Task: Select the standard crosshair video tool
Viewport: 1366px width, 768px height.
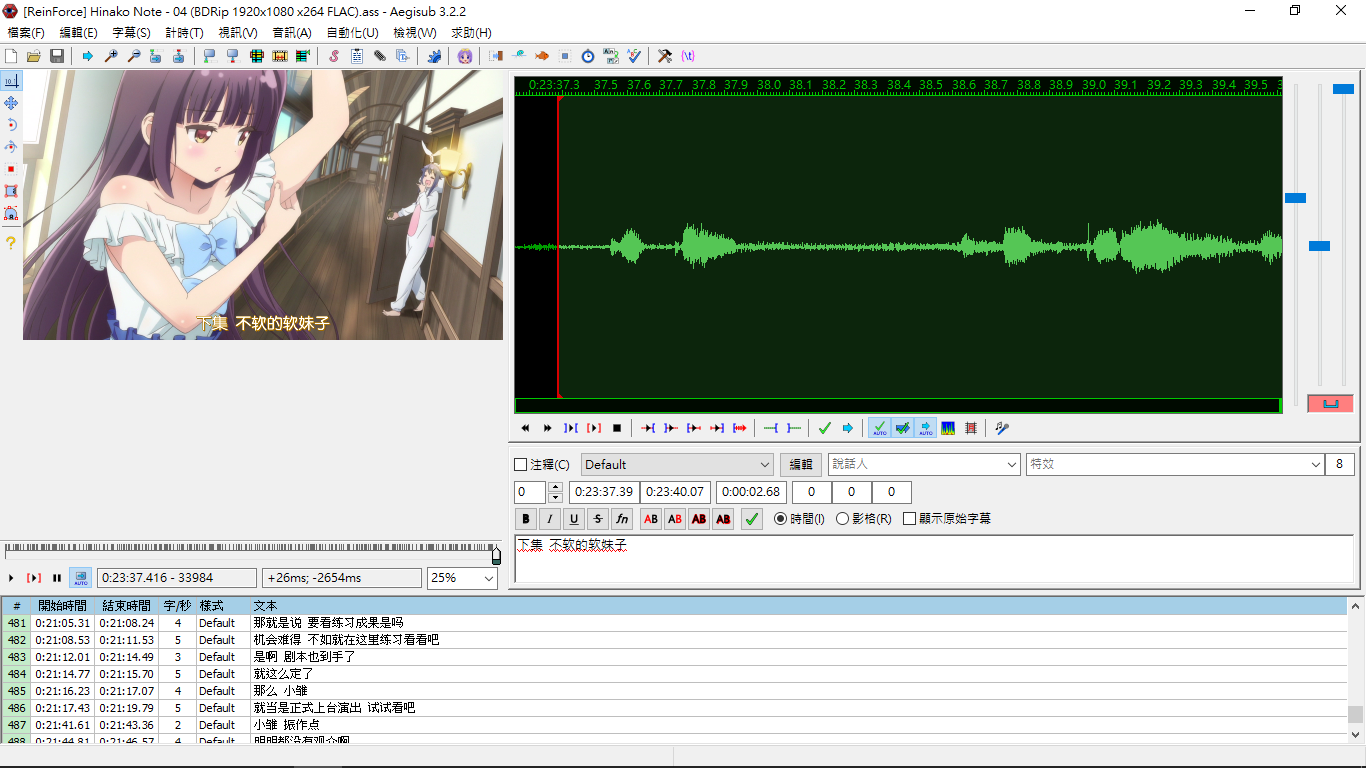Action: pyautogui.click(x=11, y=81)
